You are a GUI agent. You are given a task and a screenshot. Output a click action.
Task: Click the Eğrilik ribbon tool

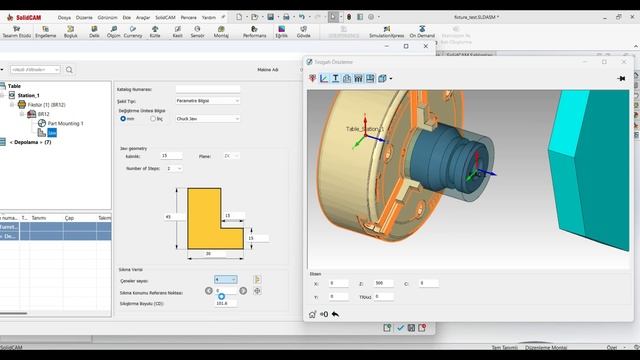[281, 32]
